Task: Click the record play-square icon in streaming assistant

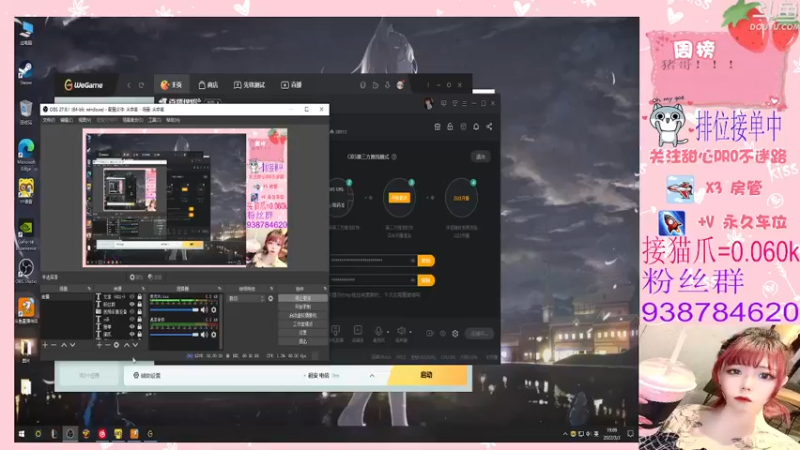Action: (x=358, y=331)
